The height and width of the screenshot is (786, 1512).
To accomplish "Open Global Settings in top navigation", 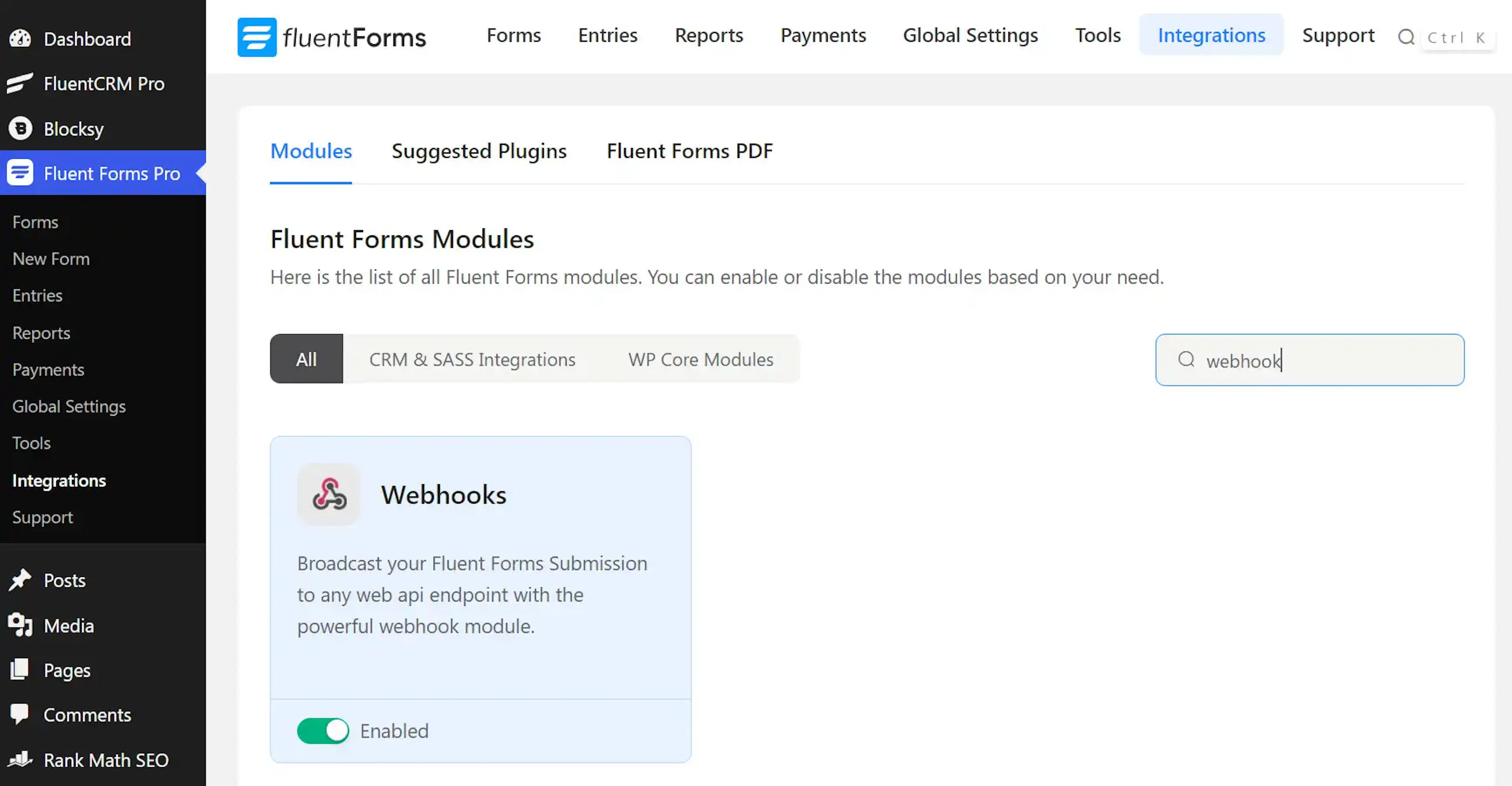I will pyautogui.click(x=970, y=35).
